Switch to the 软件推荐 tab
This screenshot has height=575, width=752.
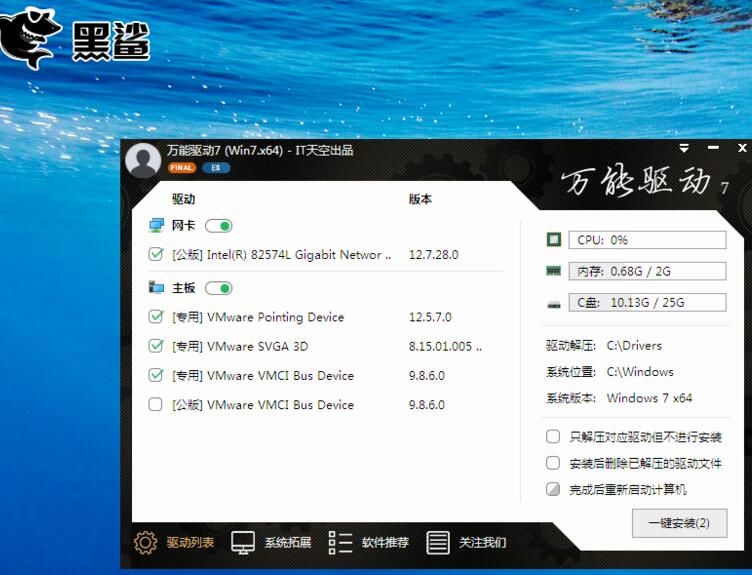coord(385,543)
